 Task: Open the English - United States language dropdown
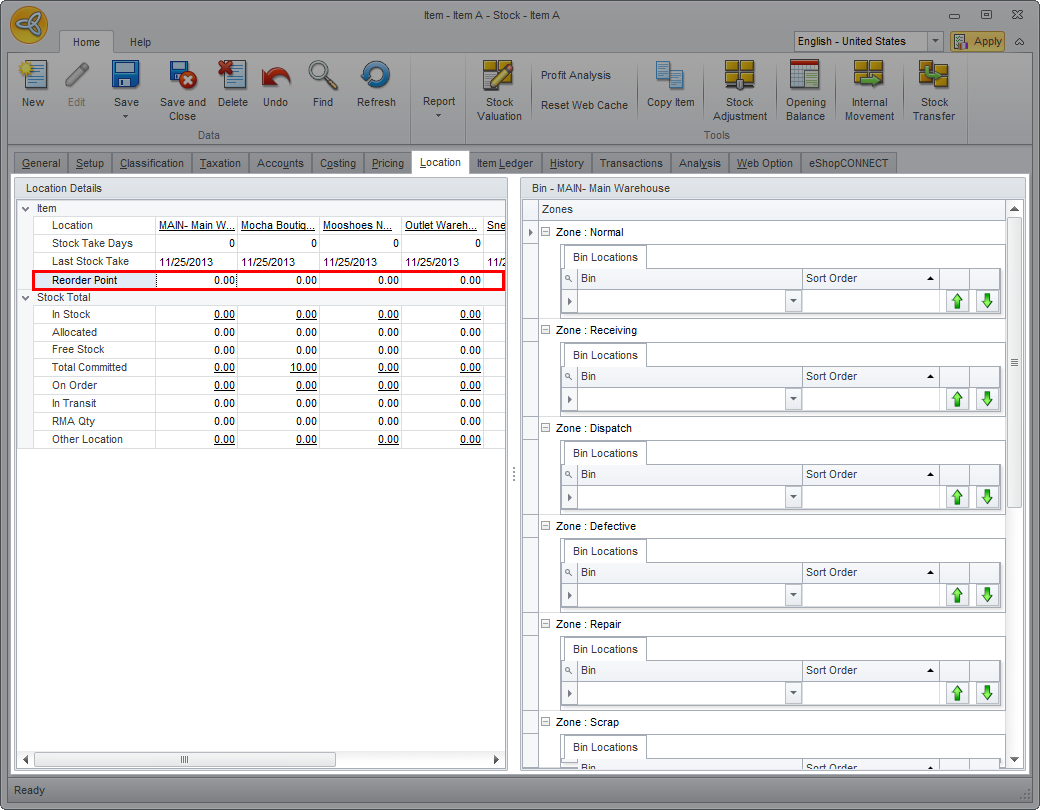pyautogui.click(x=935, y=41)
